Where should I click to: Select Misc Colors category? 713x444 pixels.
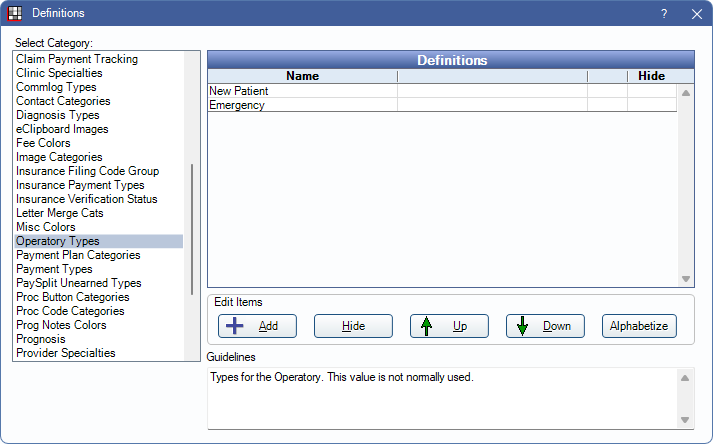pyautogui.click(x=45, y=227)
